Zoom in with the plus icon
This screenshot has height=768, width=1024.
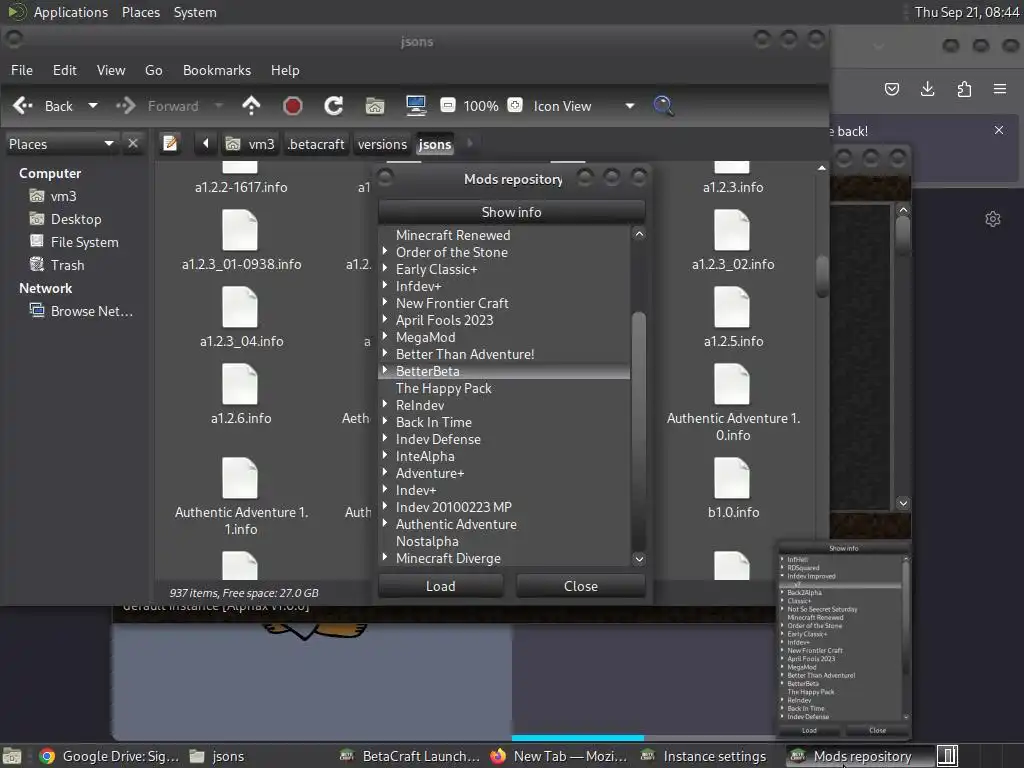tap(515, 105)
